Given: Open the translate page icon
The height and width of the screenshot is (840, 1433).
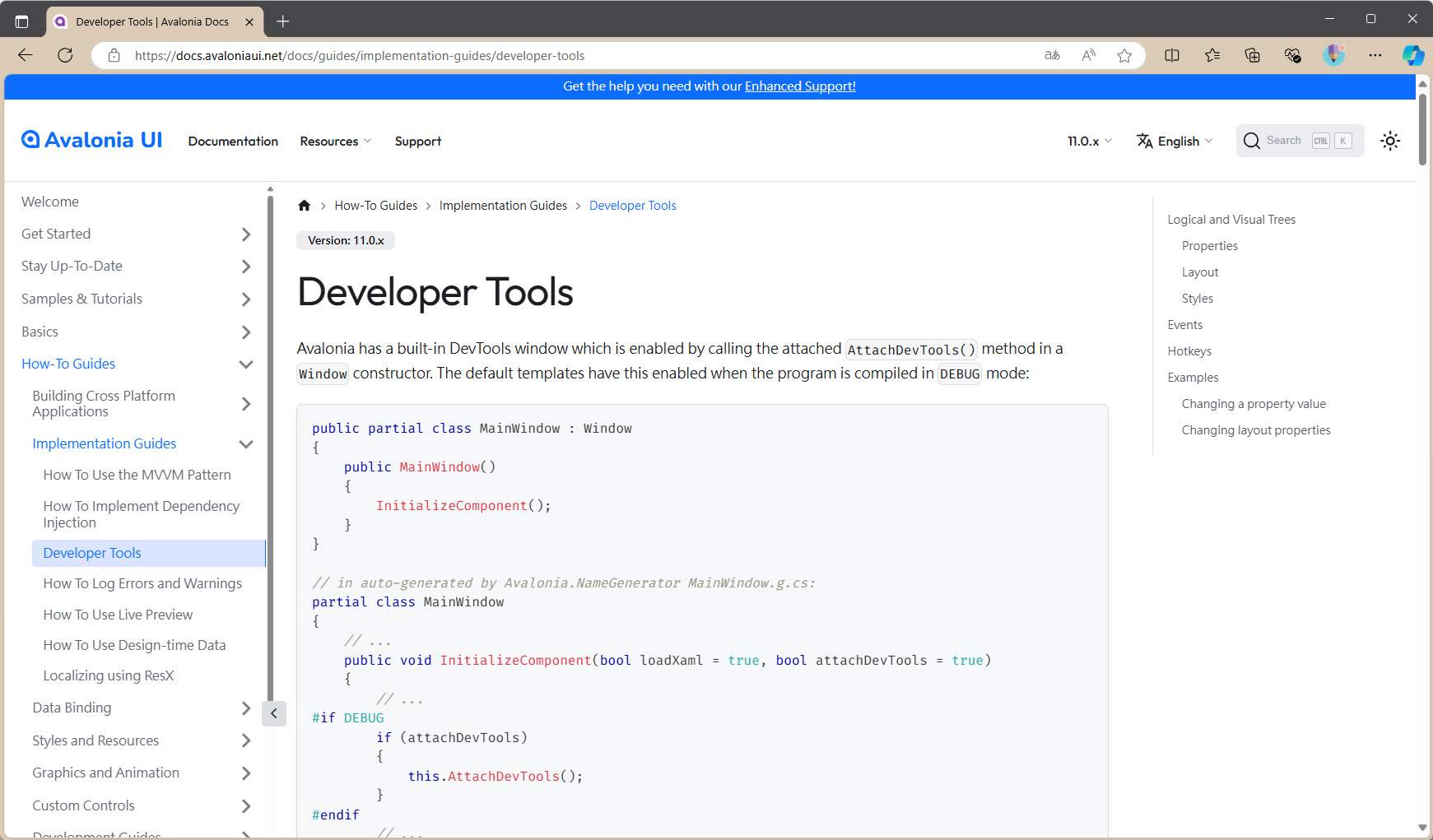Looking at the screenshot, I should [x=1052, y=55].
